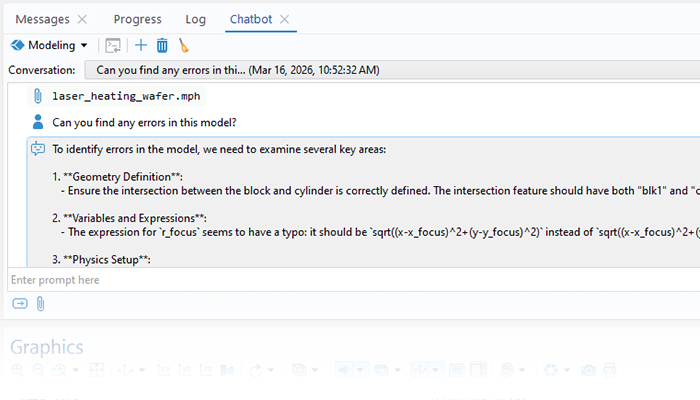Attach a file using bottom paperclip icon
700x400 pixels.
tap(40, 304)
